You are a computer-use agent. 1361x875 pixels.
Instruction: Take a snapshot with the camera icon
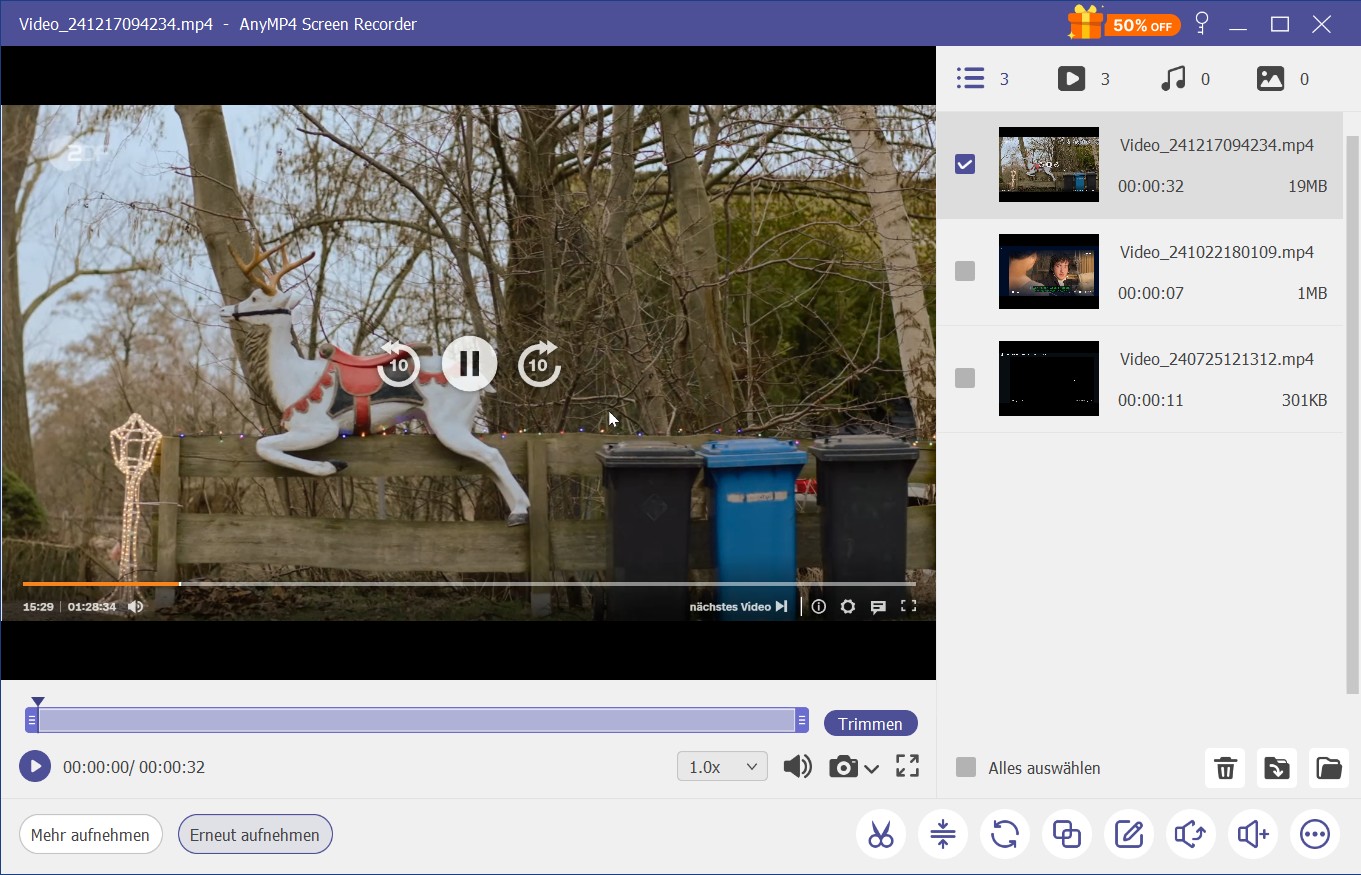[x=843, y=767]
